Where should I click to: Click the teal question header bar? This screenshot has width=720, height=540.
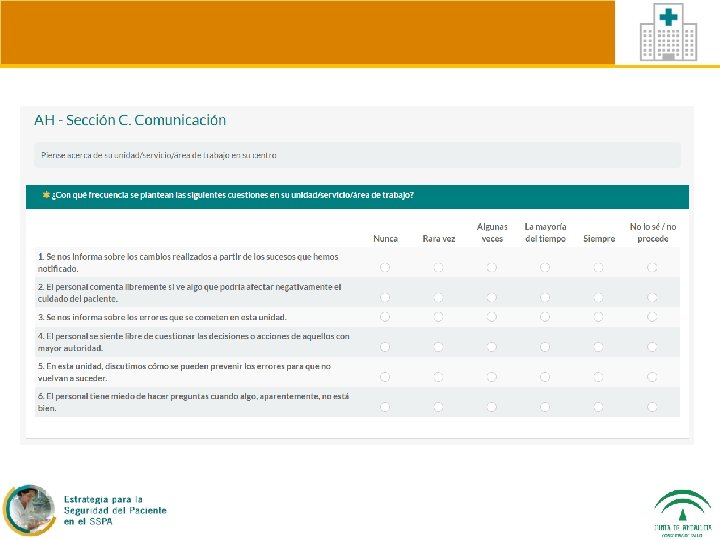pos(357,197)
